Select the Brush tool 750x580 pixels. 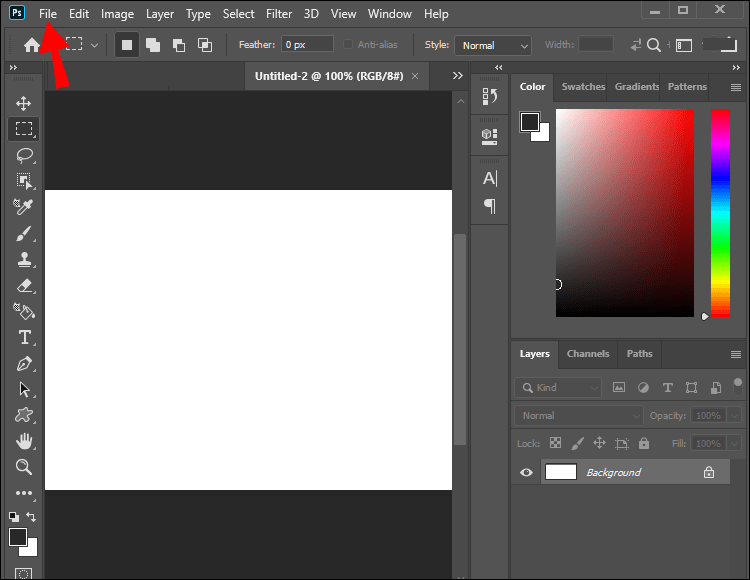coord(23,233)
